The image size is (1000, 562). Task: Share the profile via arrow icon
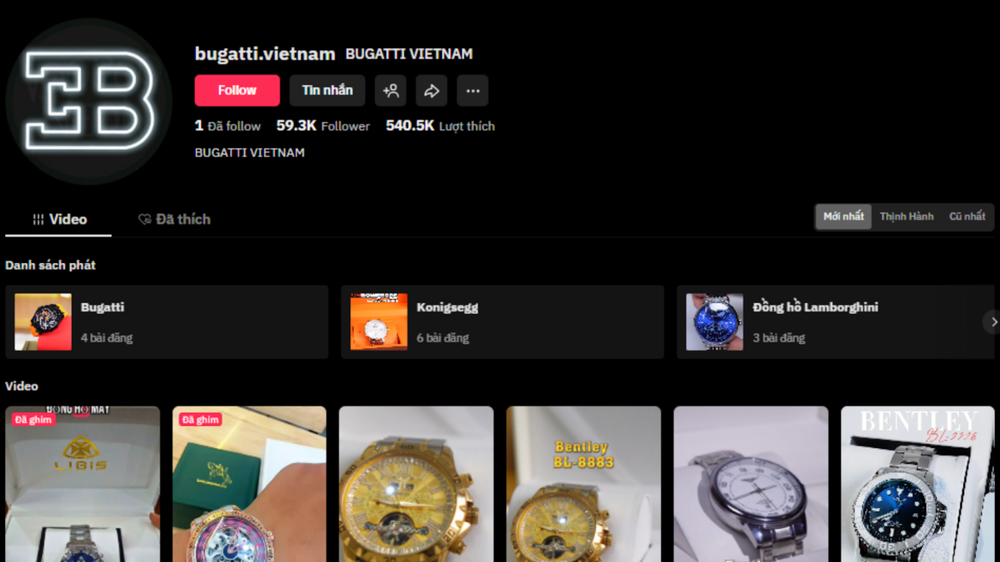coord(432,91)
